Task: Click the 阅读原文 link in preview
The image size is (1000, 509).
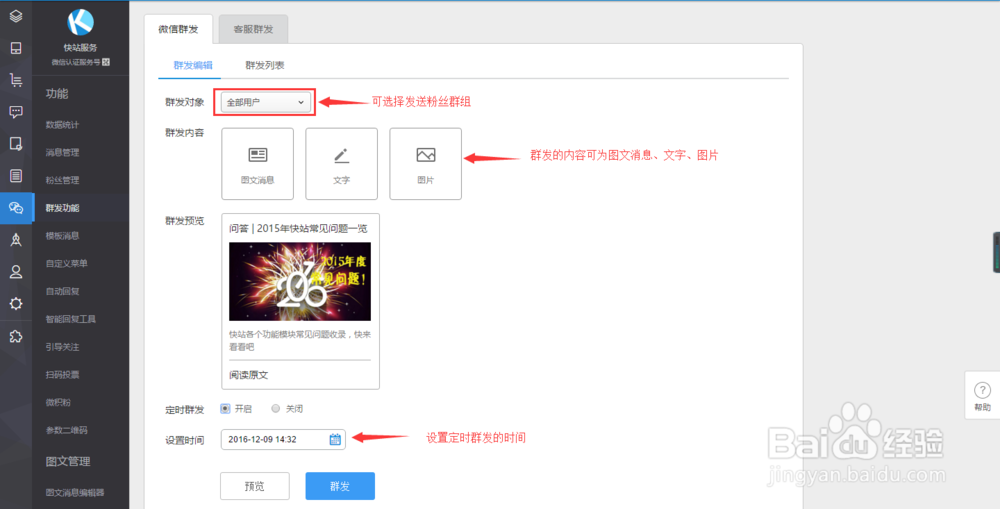Action: point(249,375)
